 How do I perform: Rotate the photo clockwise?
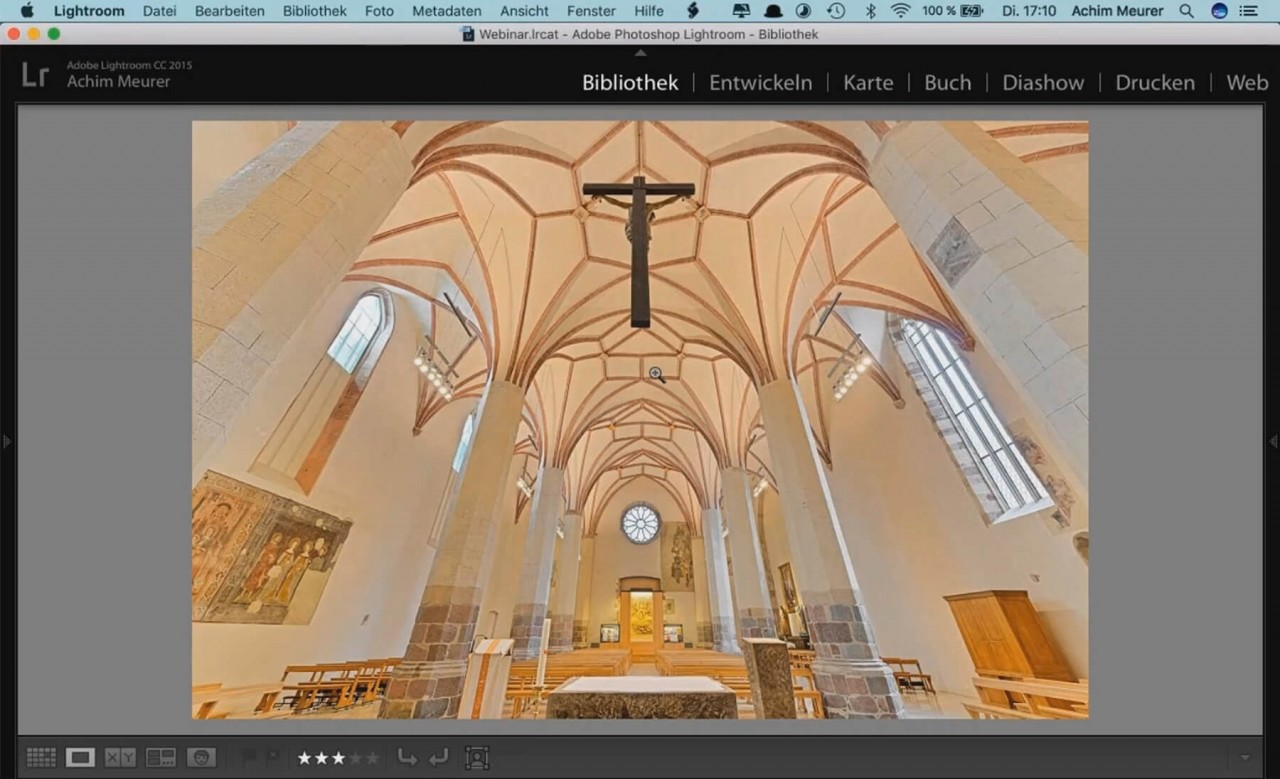pos(437,757)
